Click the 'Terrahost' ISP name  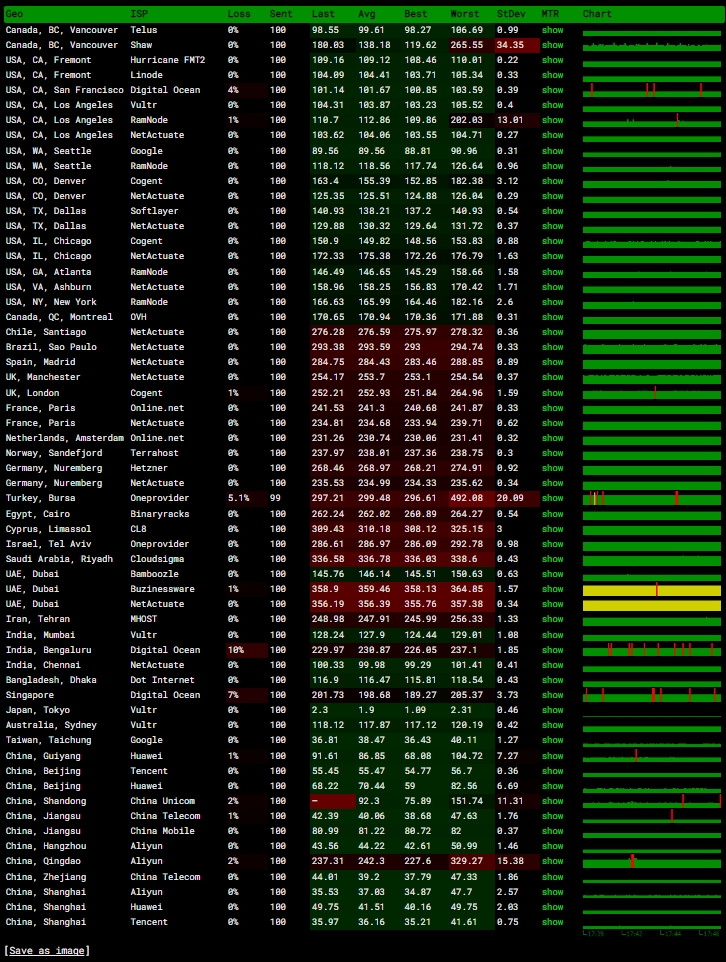coord(154,452)
